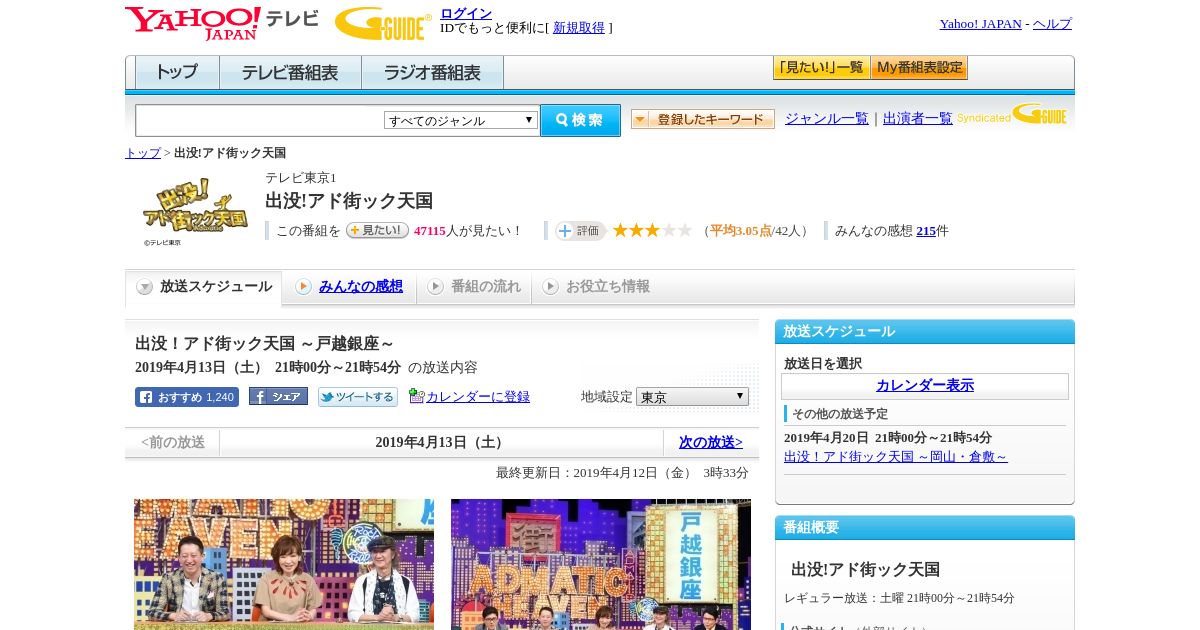The image size is (1200, 630).
Task: Click the 戸越銀座 studio photo thumbnail
Action: (601, 564)
